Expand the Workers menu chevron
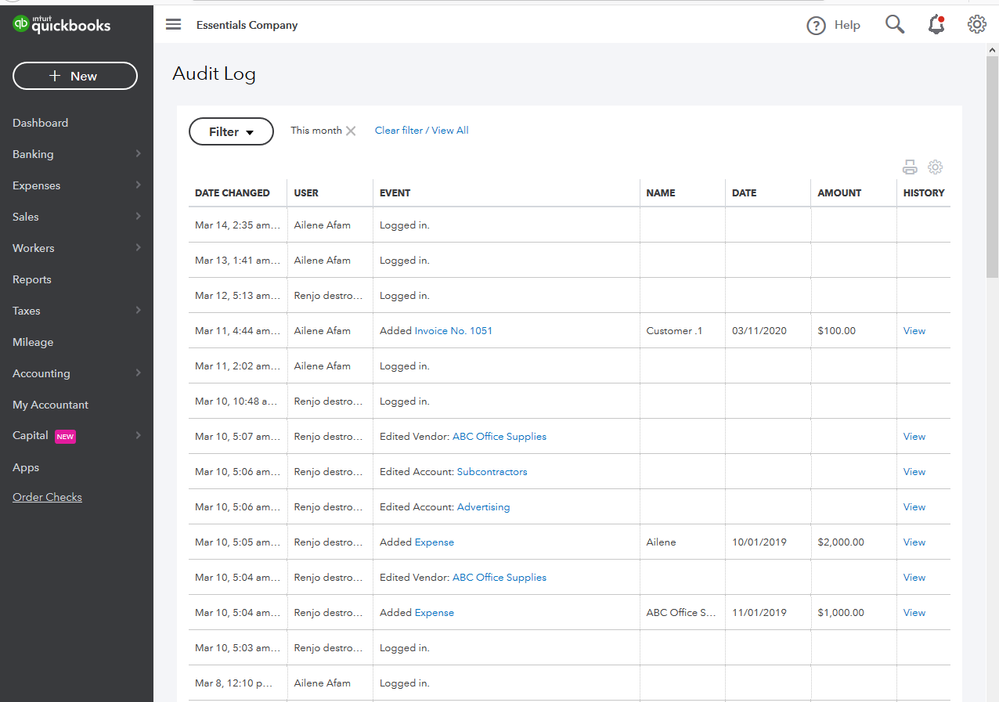The width and height of the screenshot is (999, 702). pos(138,247)
